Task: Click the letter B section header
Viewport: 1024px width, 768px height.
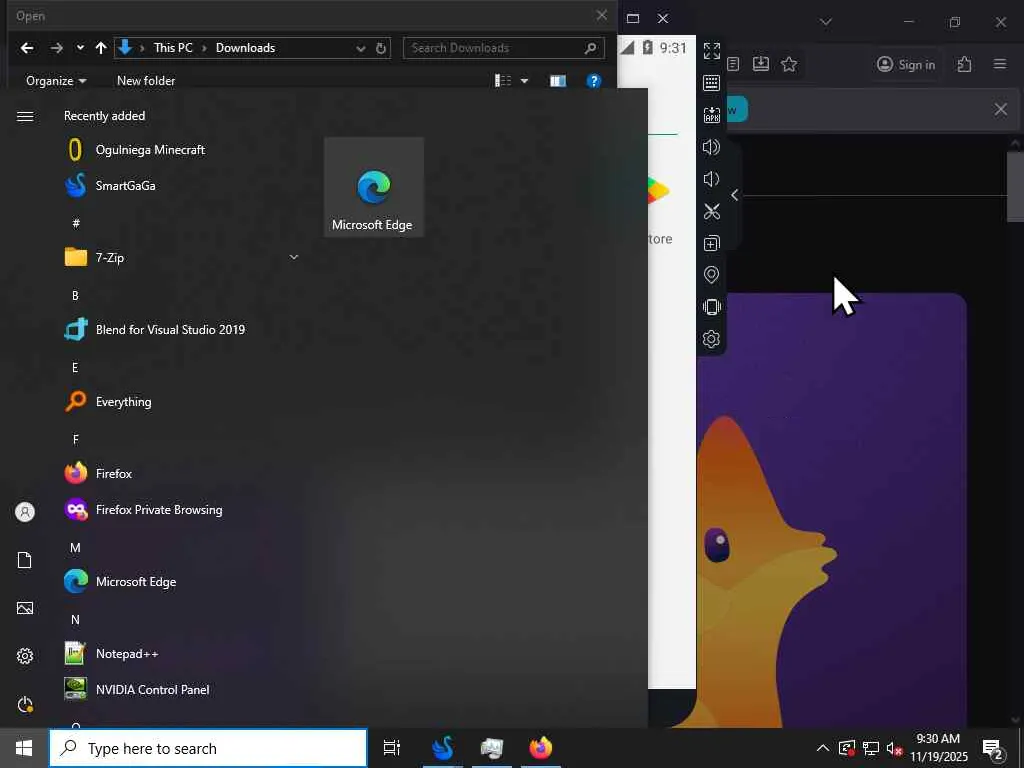Action: (75, 295)
